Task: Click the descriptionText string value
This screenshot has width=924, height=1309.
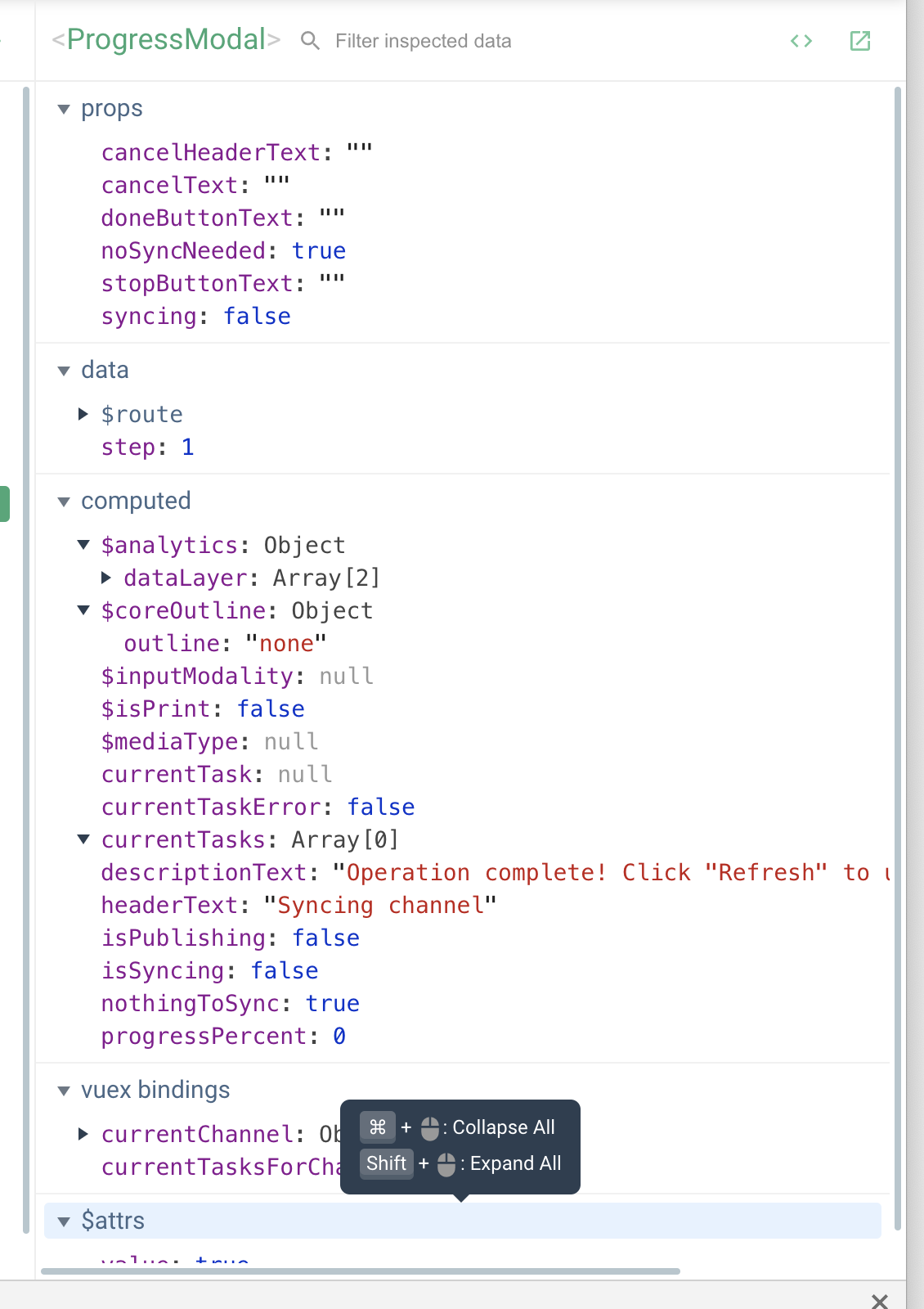Action: click(x=611, y=872)
